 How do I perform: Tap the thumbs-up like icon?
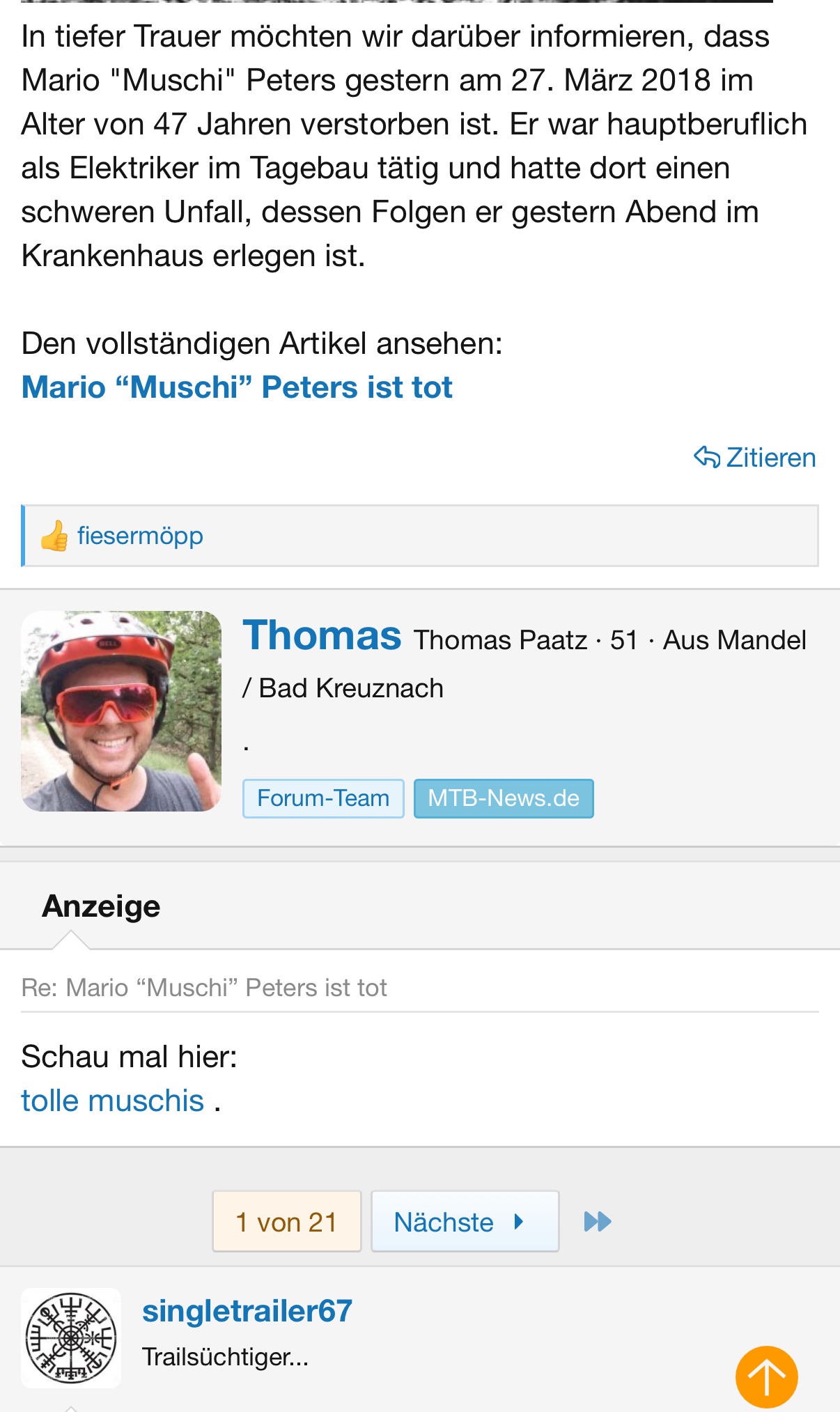[x=54, y=536]
